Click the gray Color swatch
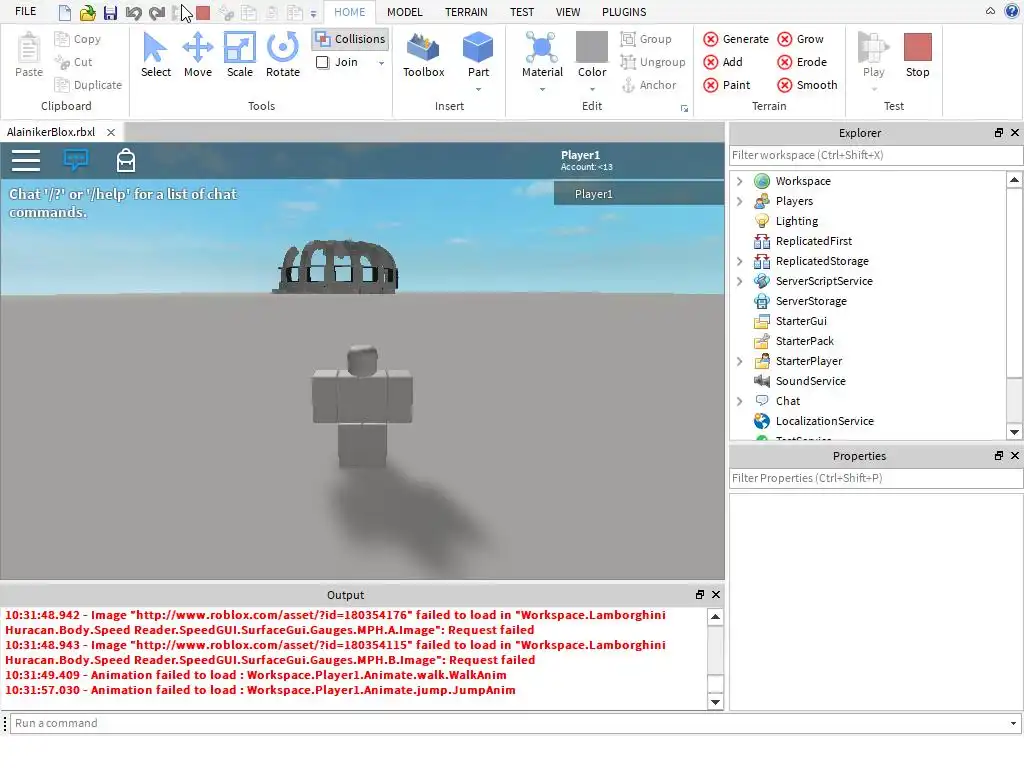1024x768 pixels. [592, 47]
